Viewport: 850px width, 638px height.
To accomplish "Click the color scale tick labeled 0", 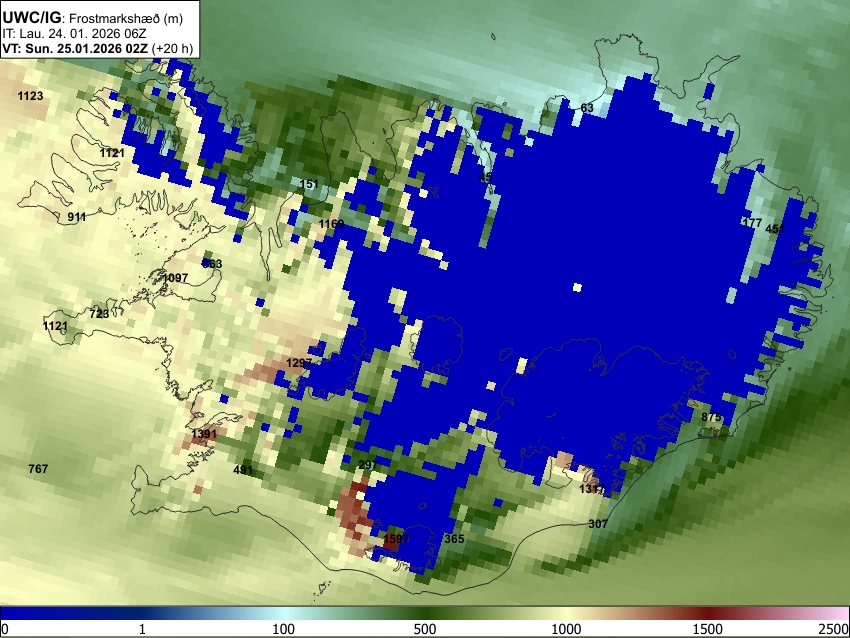I will (5, 629).
